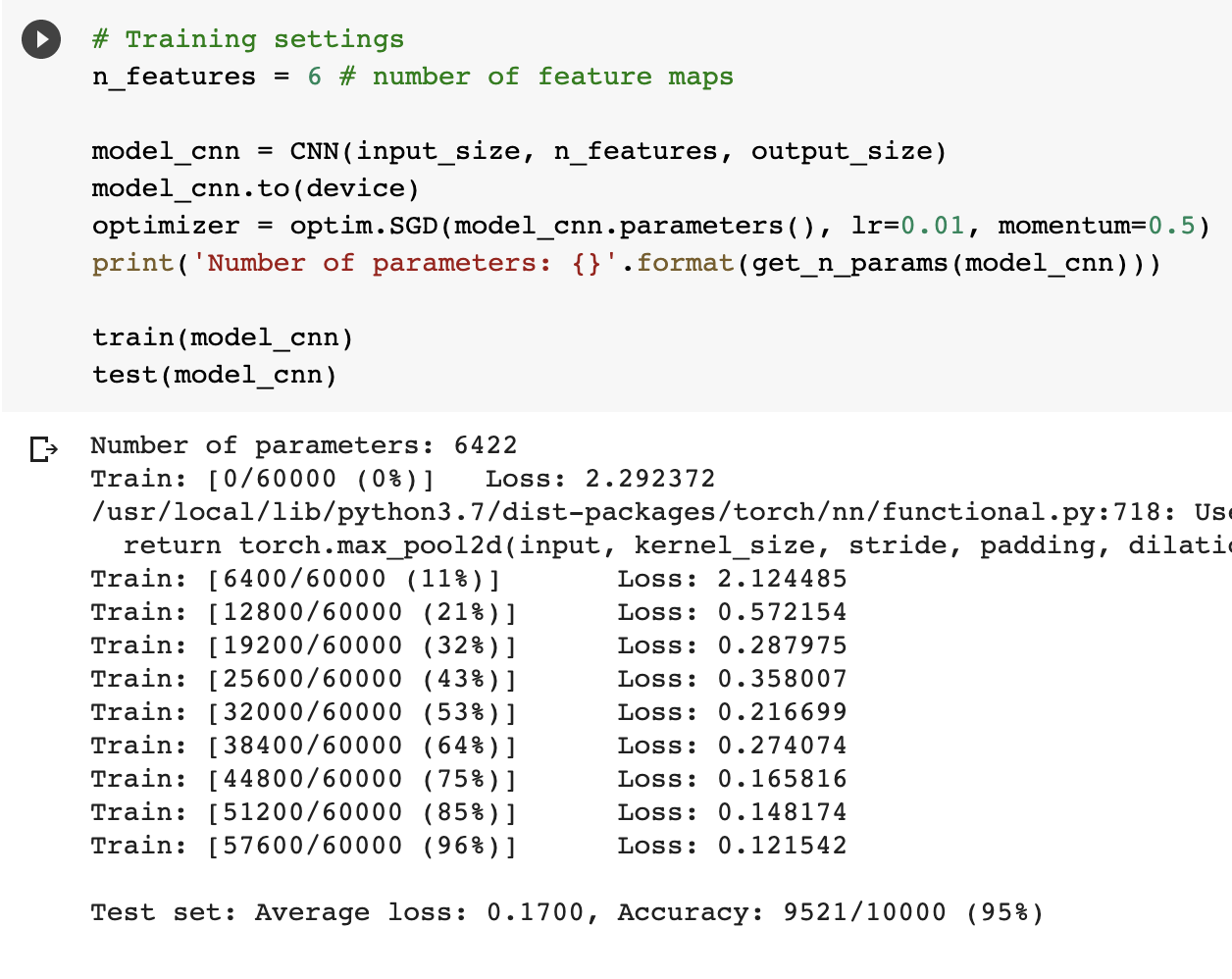Click the model_cnn = CNN(...) line

click(x=518, y=151)
